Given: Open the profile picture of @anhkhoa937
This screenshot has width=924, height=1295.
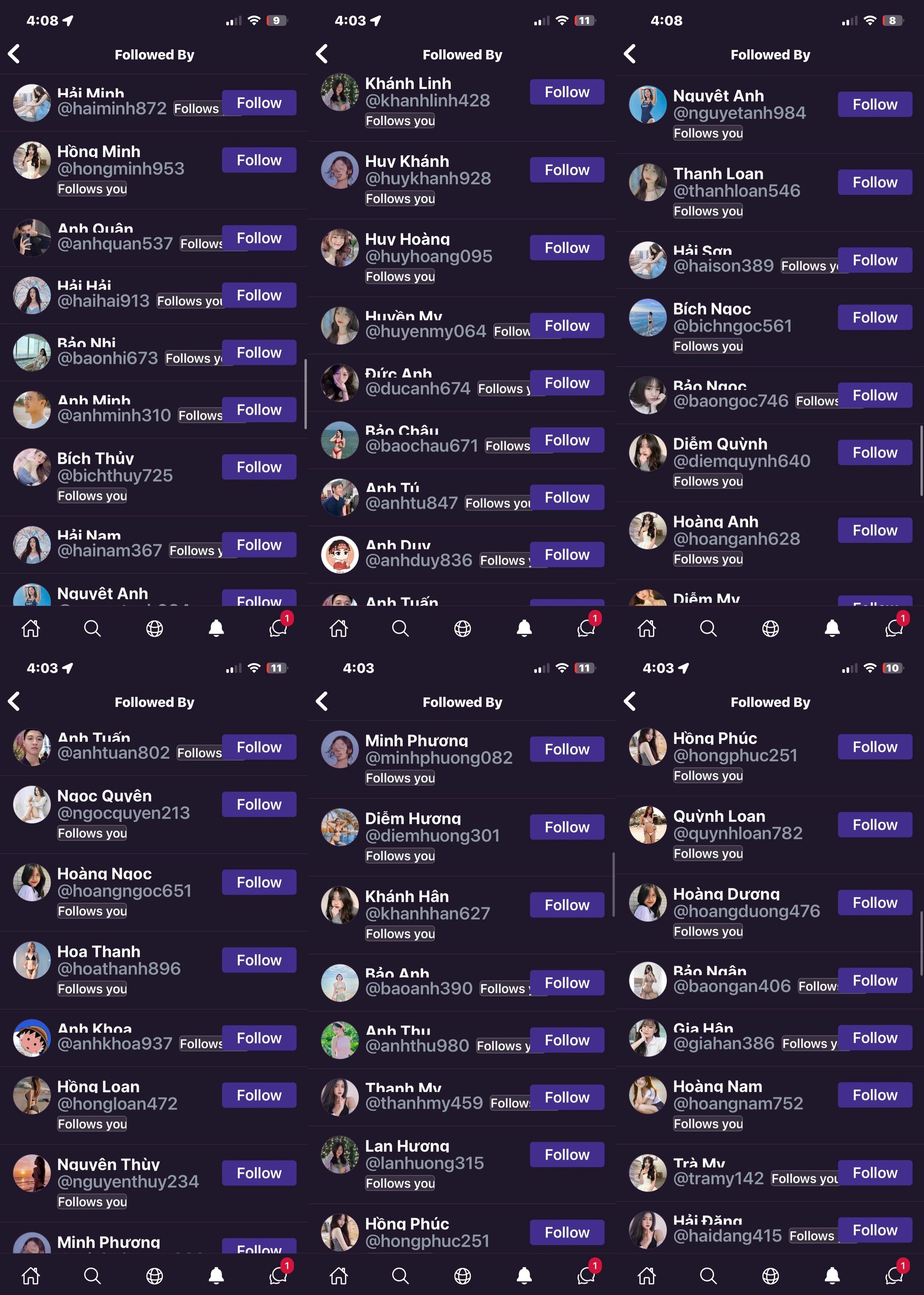Looking at the screenshot, I should (x=32, y=1038).
